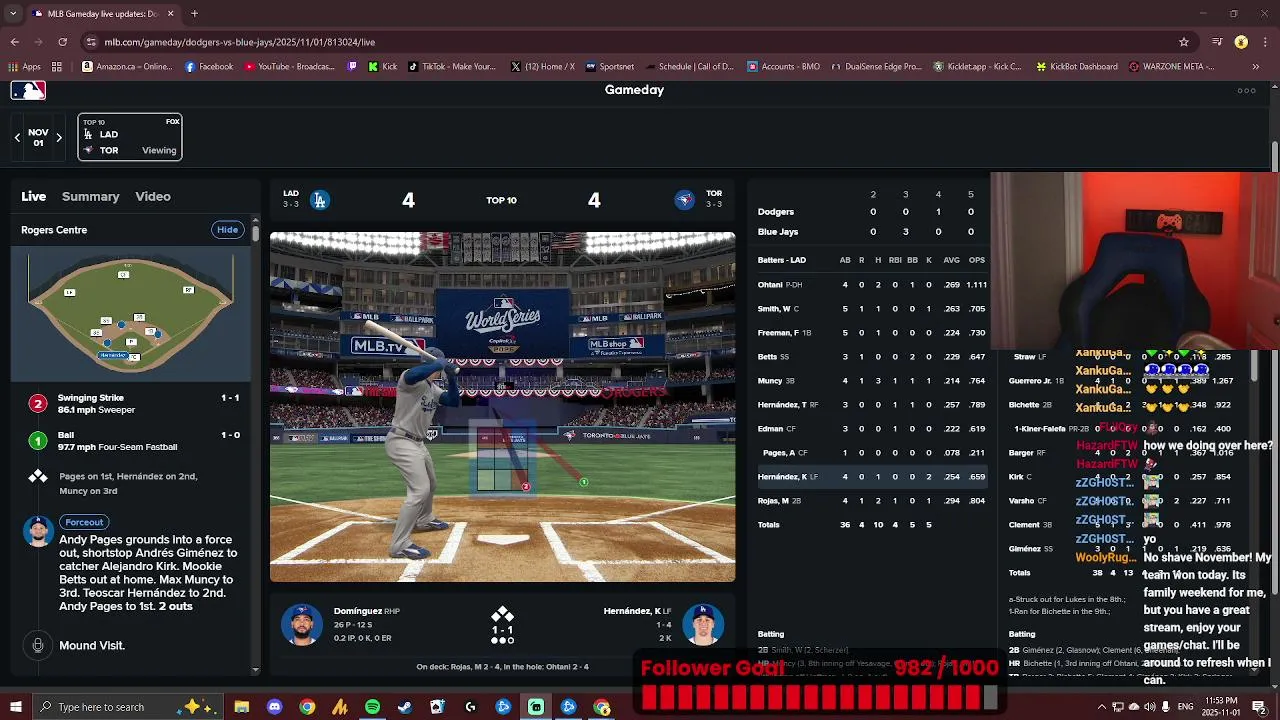Click Hernández, K row in batters table
1280x720 pixels.
point(872,477)
